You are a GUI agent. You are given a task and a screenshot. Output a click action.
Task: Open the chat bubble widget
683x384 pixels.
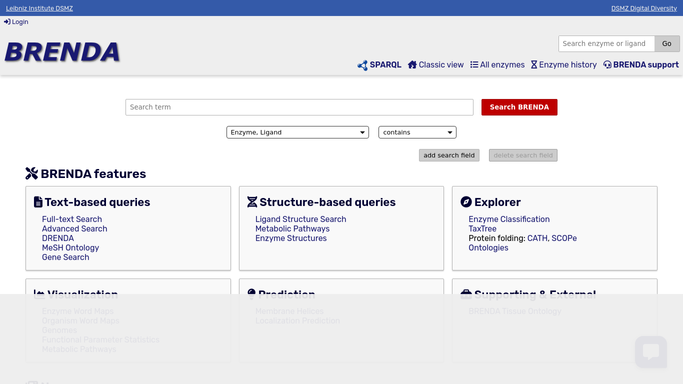[651, 352]
